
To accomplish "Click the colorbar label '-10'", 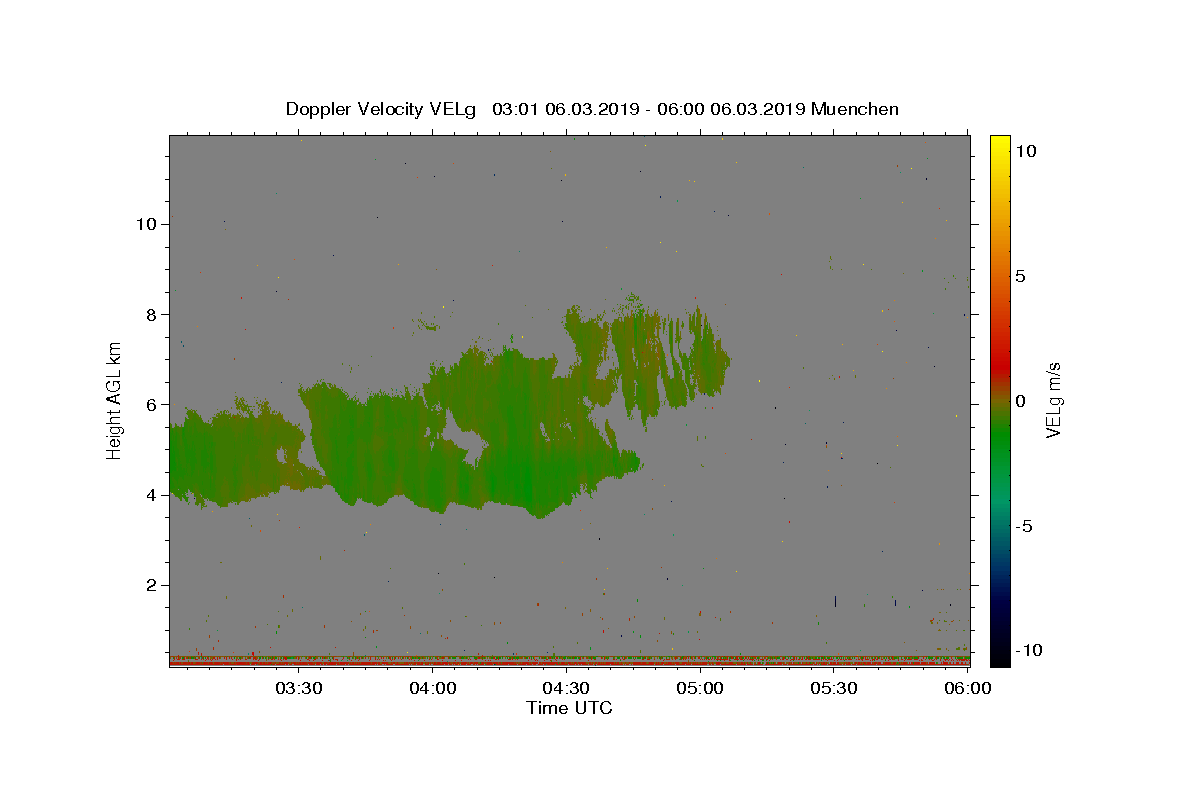I will click(x=1027, y=650).
